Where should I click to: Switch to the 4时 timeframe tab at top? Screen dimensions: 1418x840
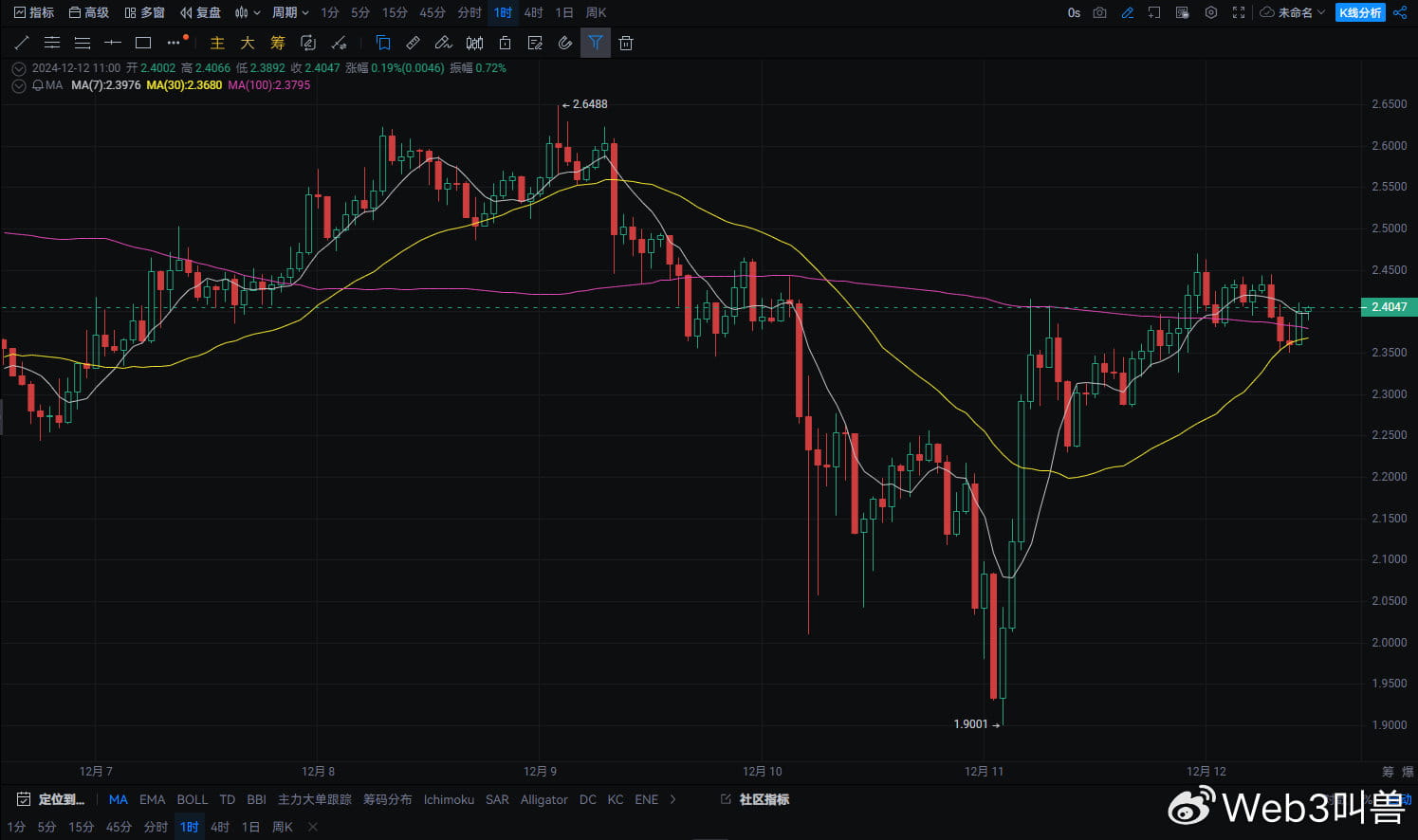[533, 12]
